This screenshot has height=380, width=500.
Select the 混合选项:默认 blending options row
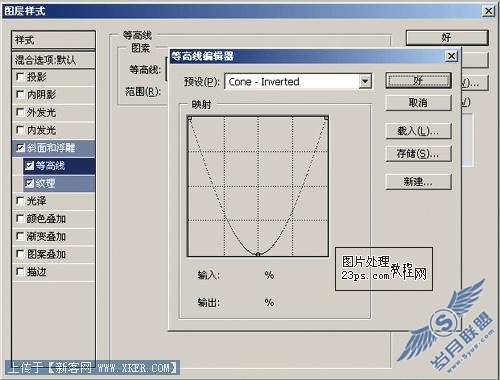[53, 60]
